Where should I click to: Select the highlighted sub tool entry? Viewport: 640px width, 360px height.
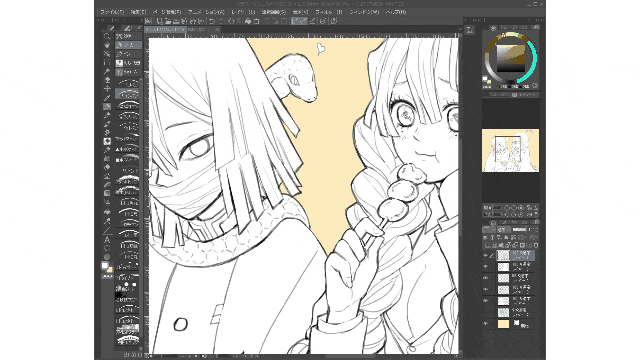pos(128,44)
